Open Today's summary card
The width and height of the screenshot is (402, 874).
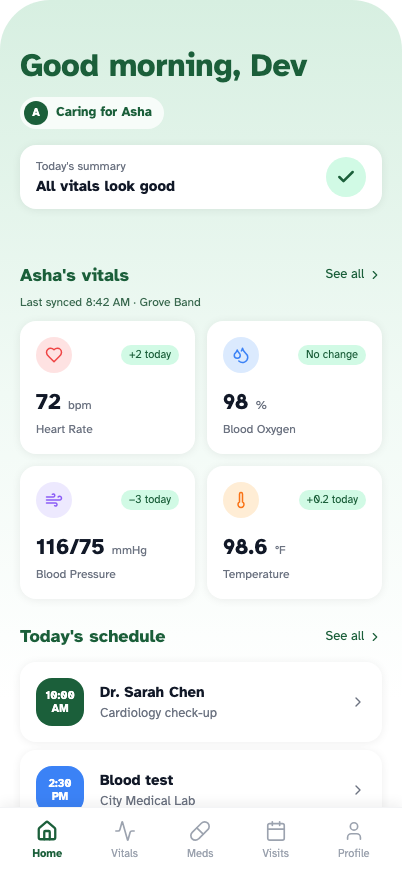(x=201, y=177)
